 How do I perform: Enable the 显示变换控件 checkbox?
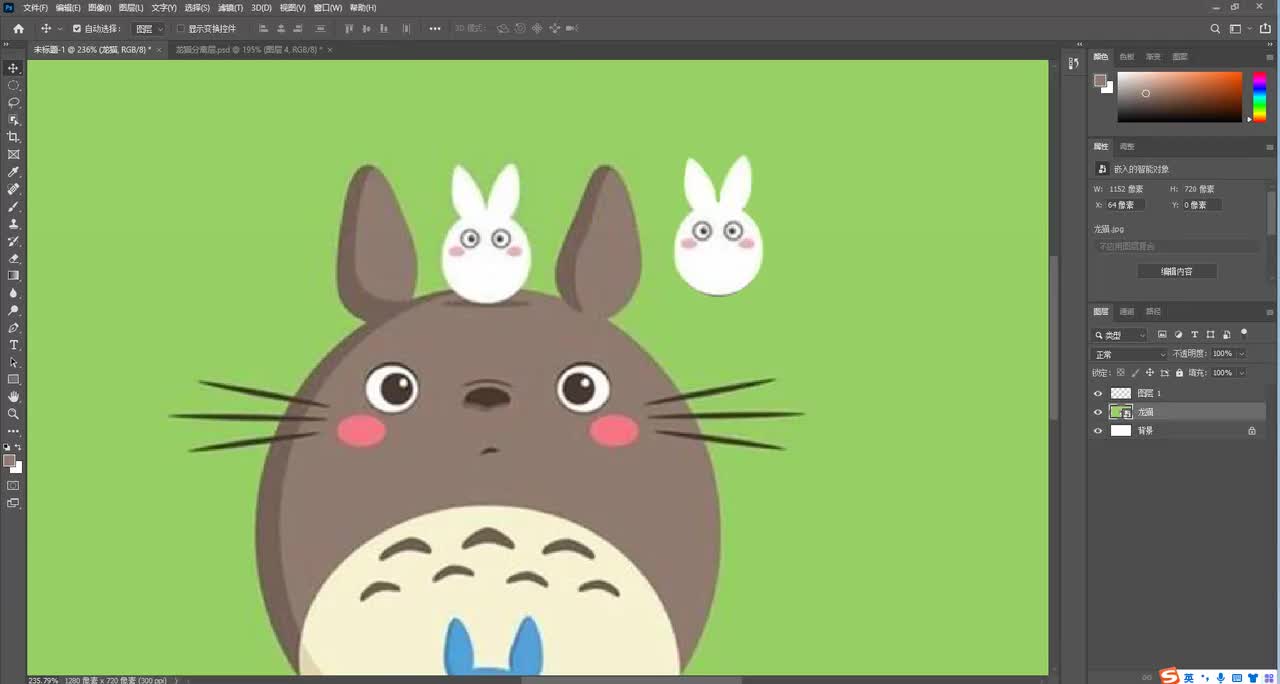coord(180,29)
